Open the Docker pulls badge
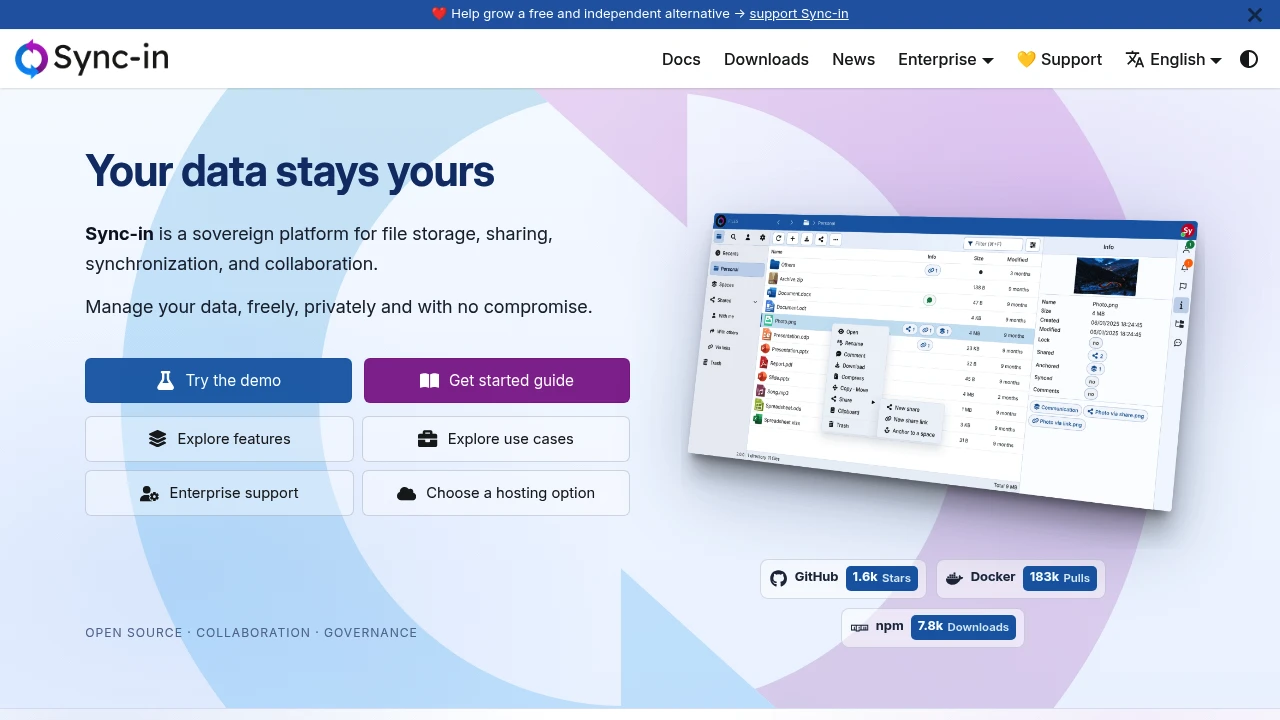 pos(1021,578)
